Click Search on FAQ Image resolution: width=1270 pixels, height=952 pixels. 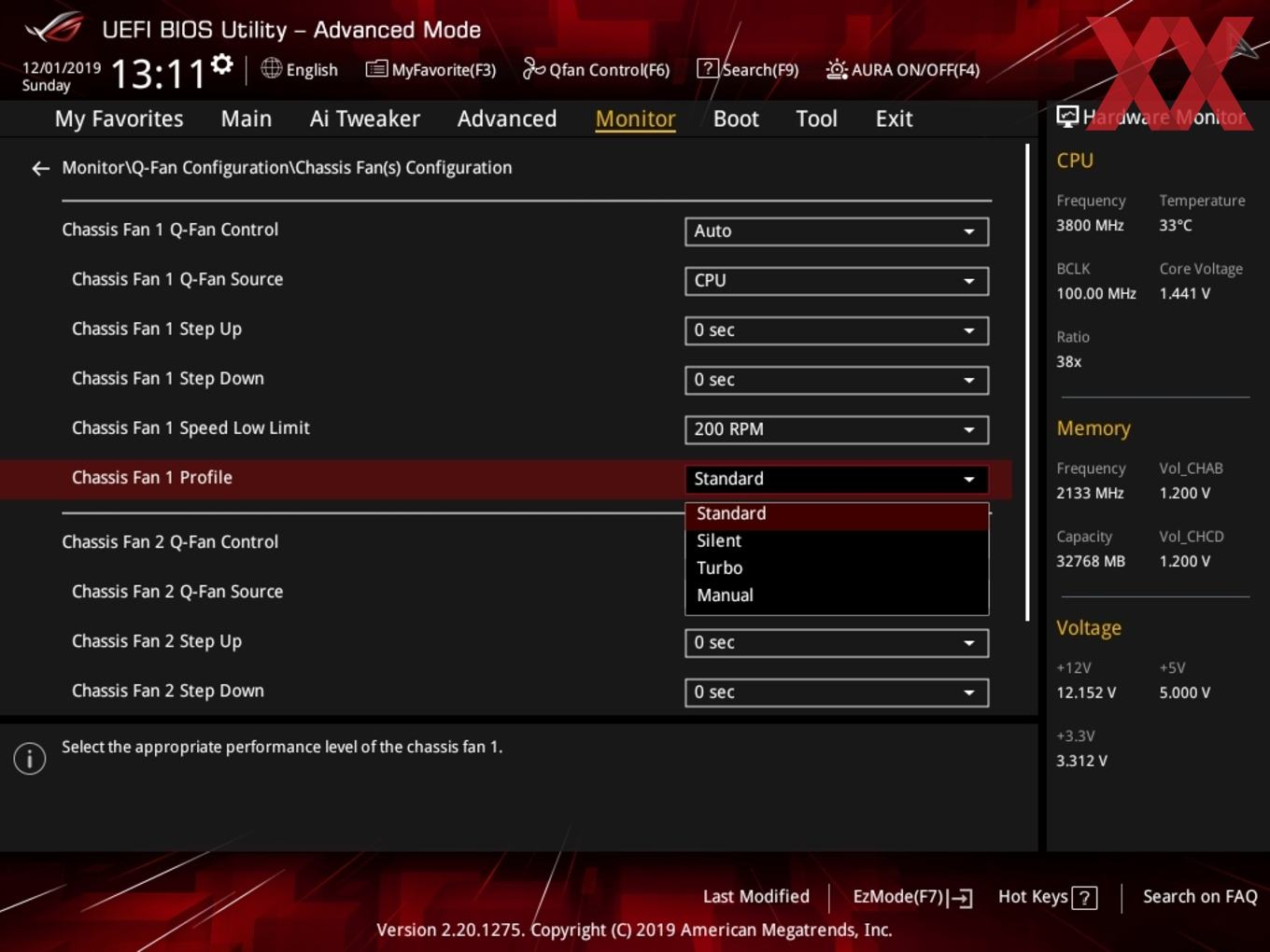coord(1200,897)
